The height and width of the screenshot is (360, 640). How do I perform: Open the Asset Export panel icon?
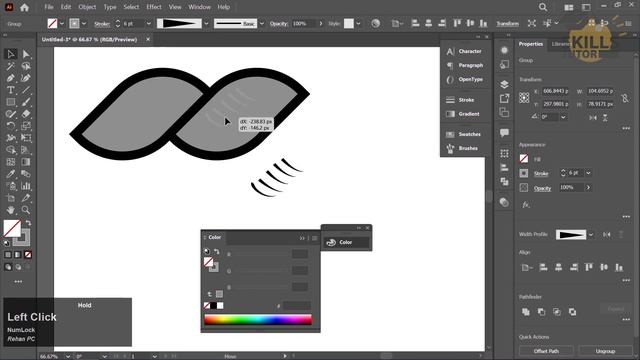click(x=504, y=98)
